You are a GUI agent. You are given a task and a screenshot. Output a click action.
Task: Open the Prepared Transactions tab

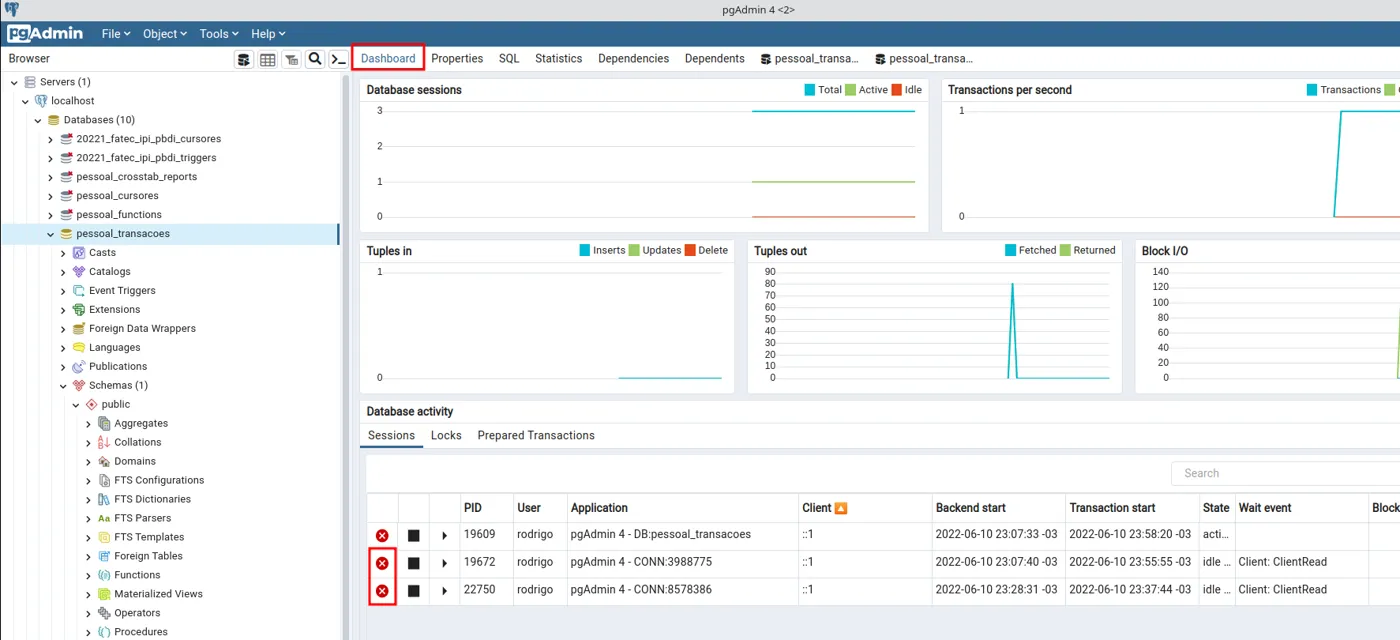tap(536, 436)
